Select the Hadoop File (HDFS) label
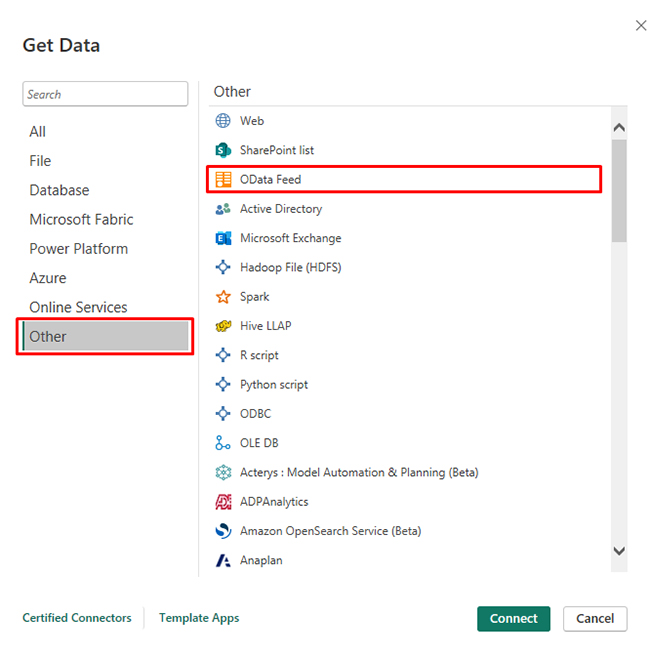This screenshot has width=650, height=657. pyautogui.click(x=290, y=267)
